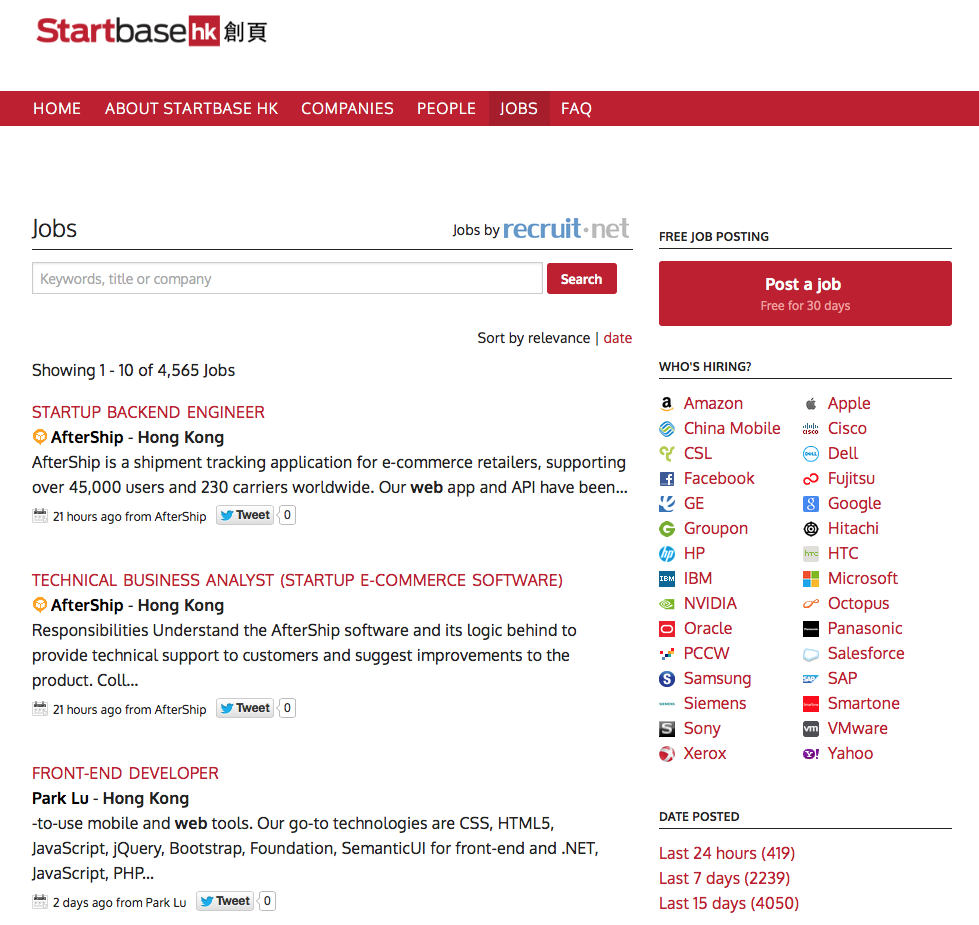This screenshot has width=979, height=925.
Task: Click the Microsoft logo icon
Action: (810, 579)
